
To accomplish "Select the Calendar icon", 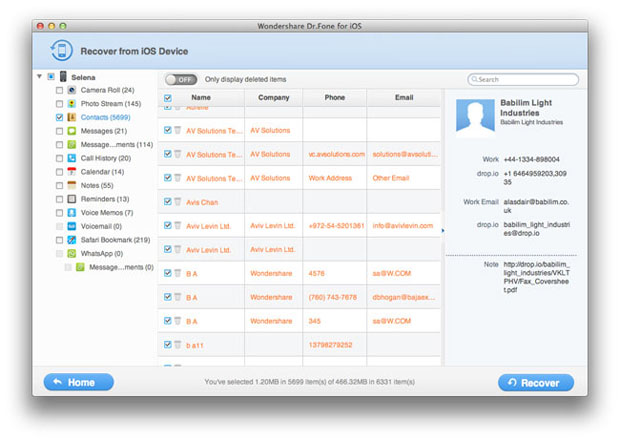I will click(72, 172).
